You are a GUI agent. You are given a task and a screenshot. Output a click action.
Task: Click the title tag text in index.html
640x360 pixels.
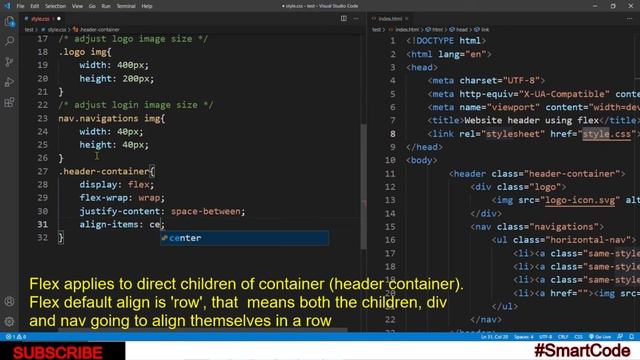[x=531, y=120]
